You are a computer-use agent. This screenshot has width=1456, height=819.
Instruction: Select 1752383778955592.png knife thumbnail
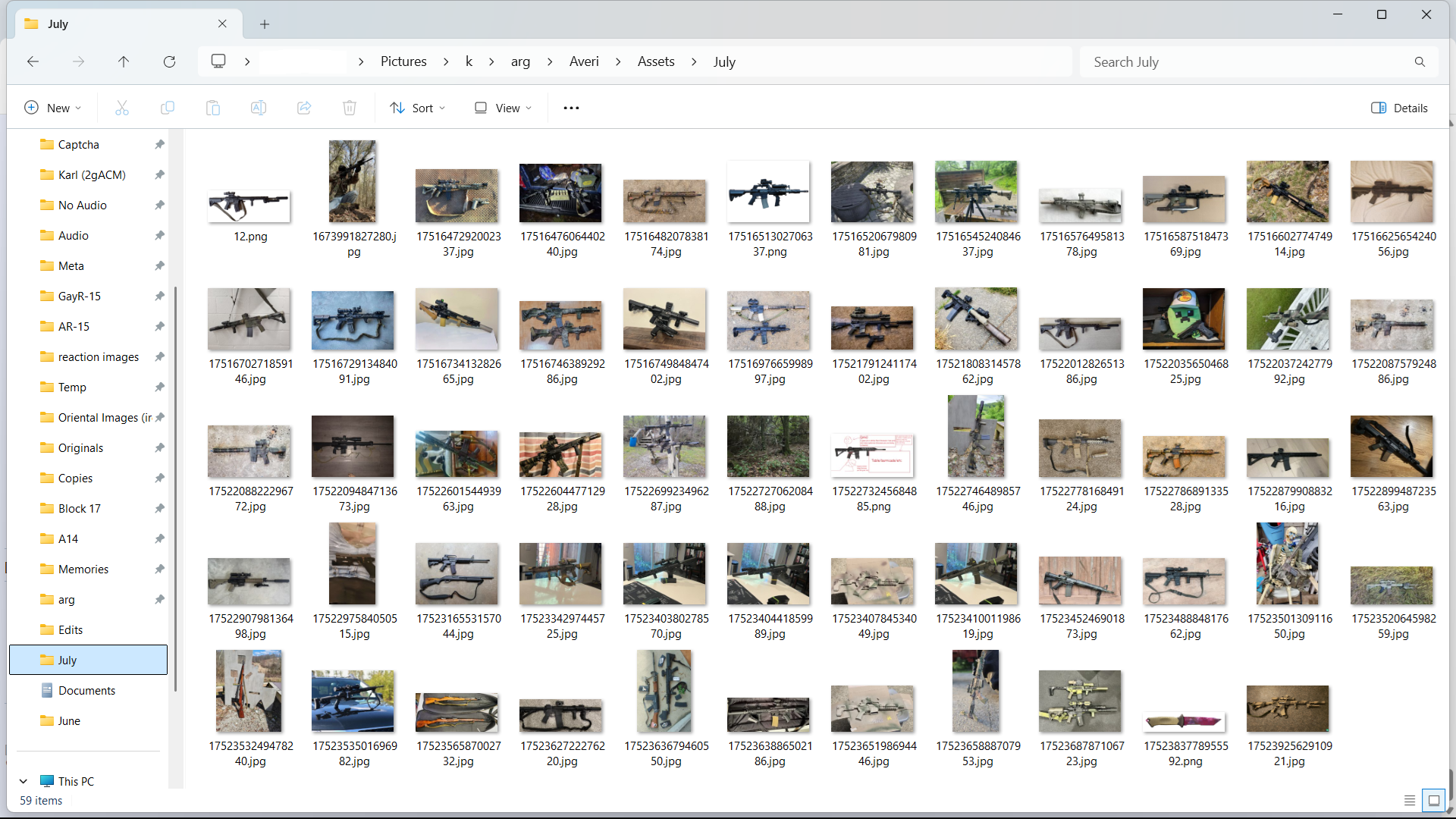(1184, 720)
